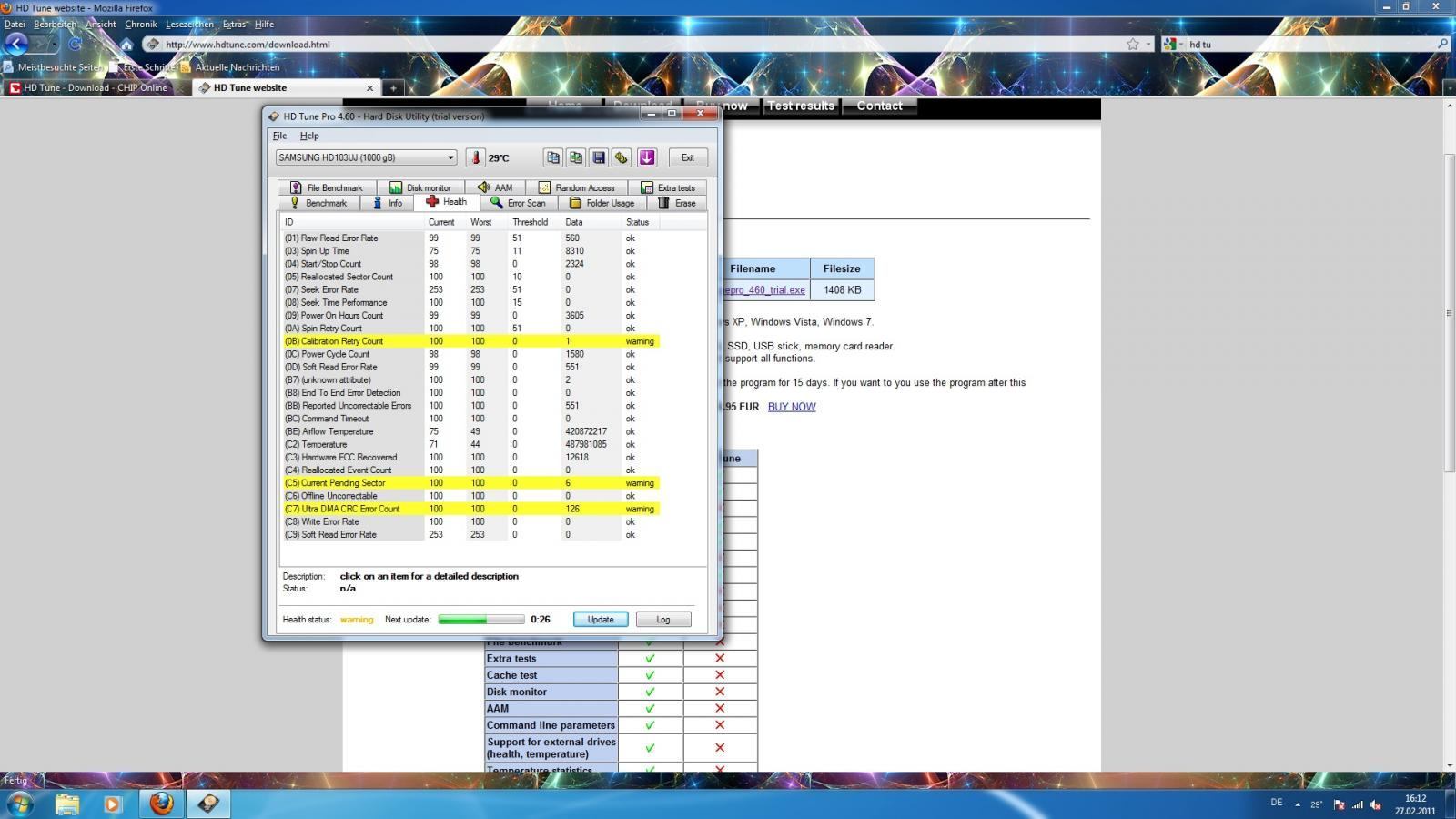Screen dimensions: 1456x819
Task: Click the copy info to clipboard icon
Action: pos(553,157)
